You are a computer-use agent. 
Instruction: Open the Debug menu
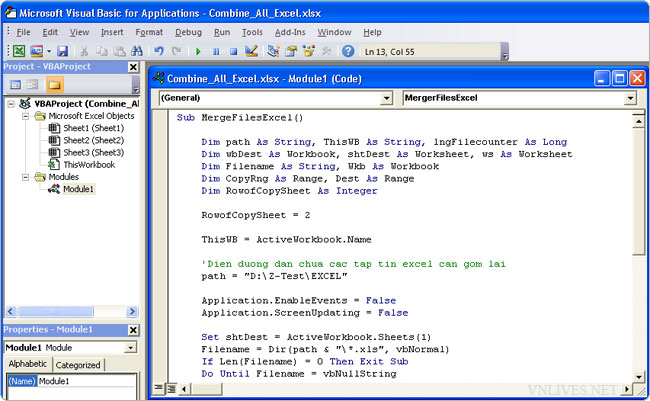click(188, 32)
